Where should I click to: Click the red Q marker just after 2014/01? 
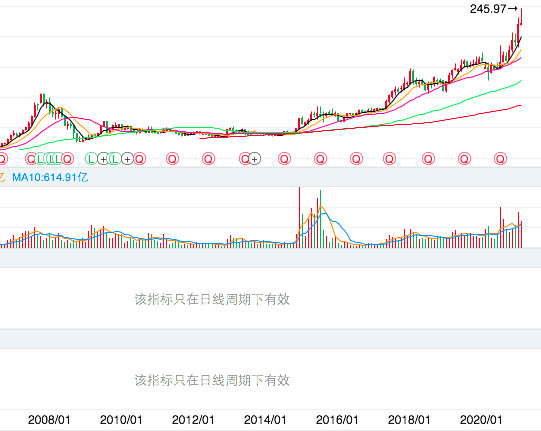tap(284, 159)
